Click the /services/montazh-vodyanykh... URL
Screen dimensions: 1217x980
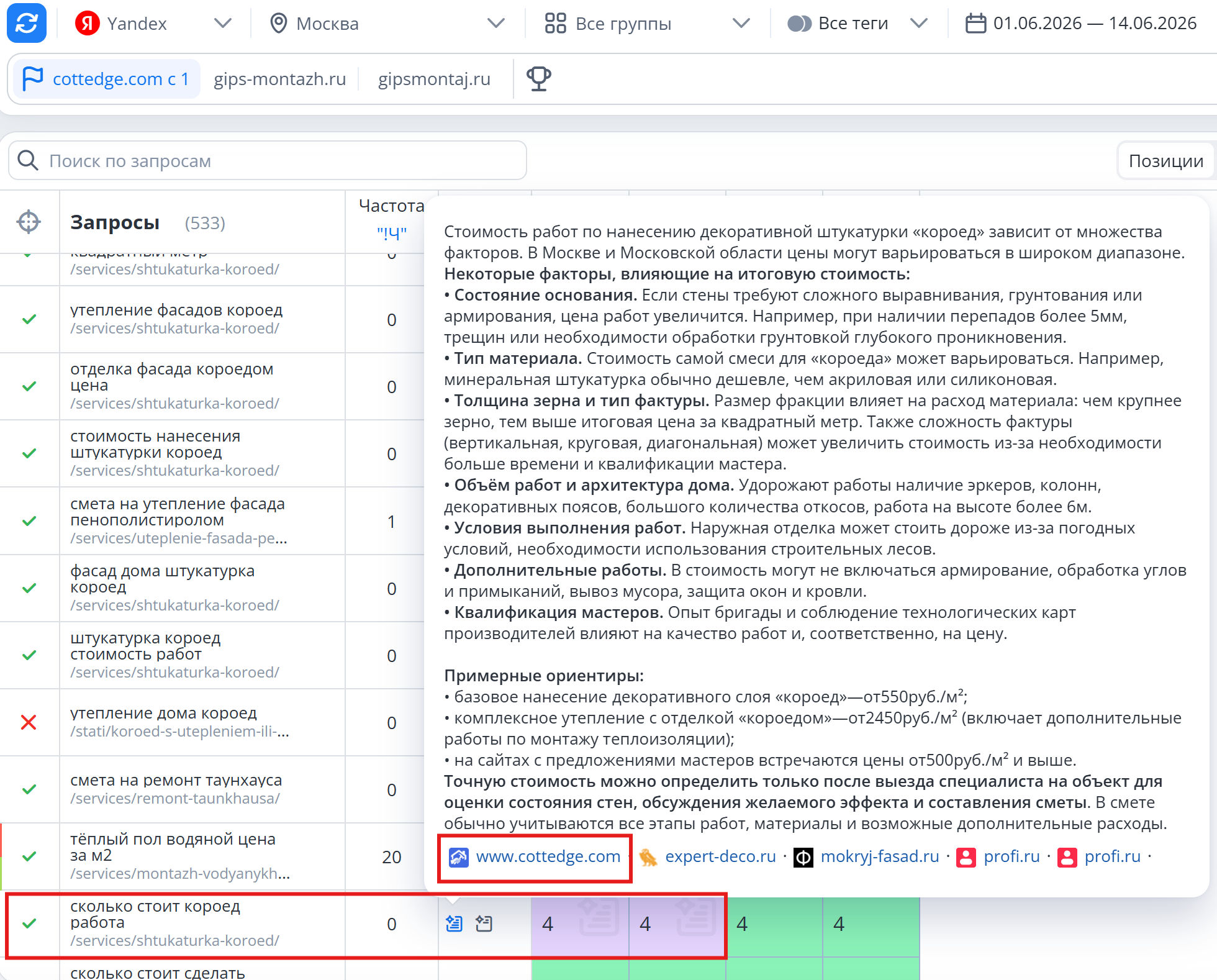point(180,874)
